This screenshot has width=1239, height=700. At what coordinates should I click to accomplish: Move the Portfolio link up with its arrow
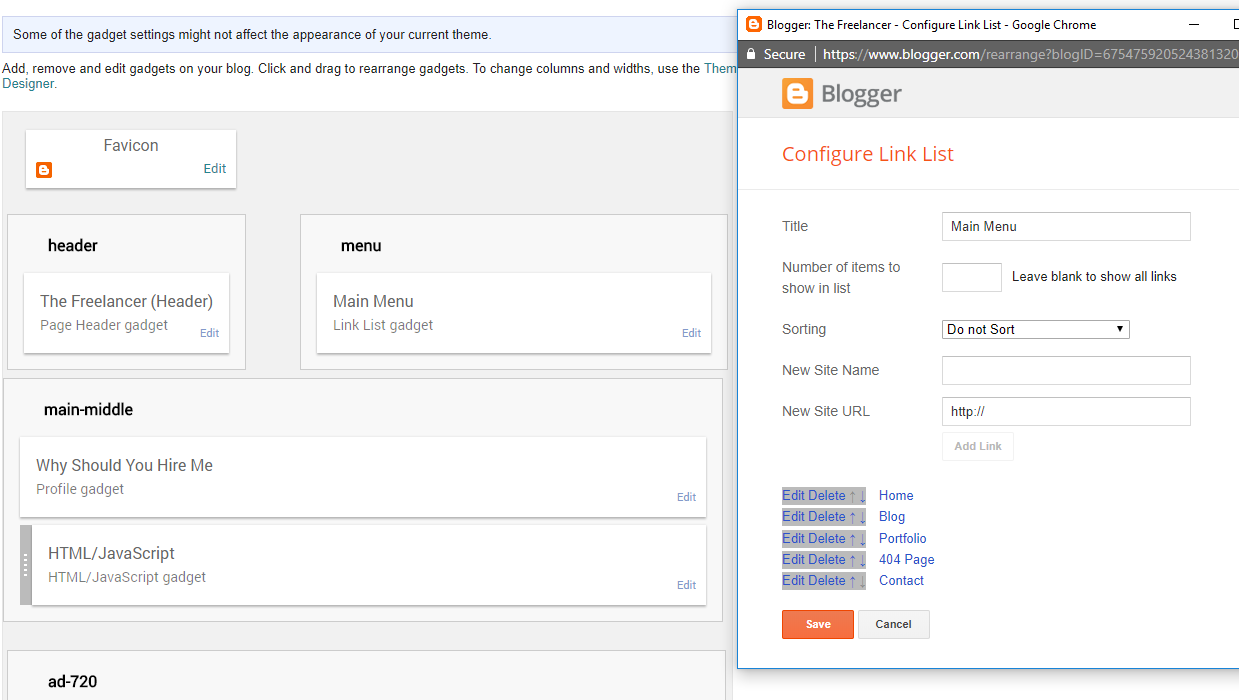point(852,539)
